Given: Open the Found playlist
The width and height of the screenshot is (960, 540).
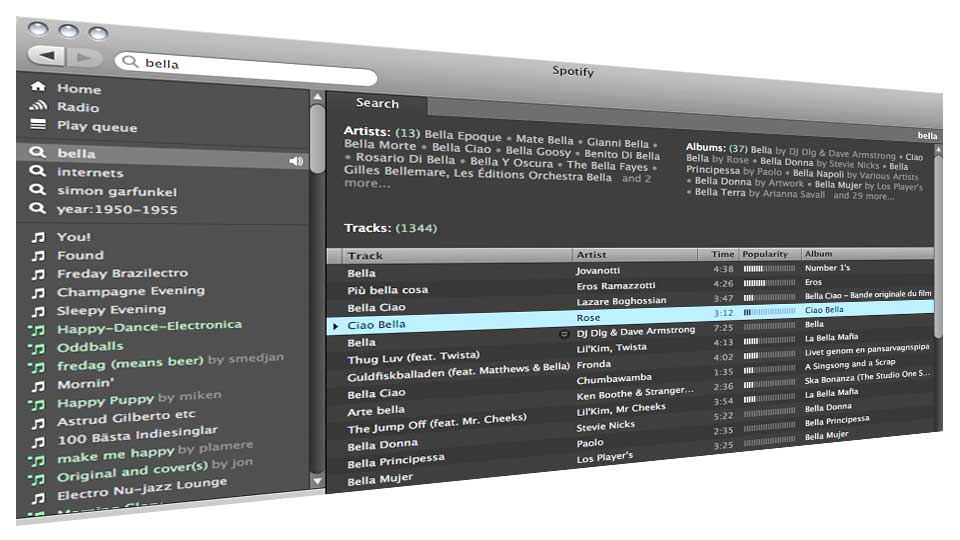Looking at the screenshot, I should tap(80, 255).
